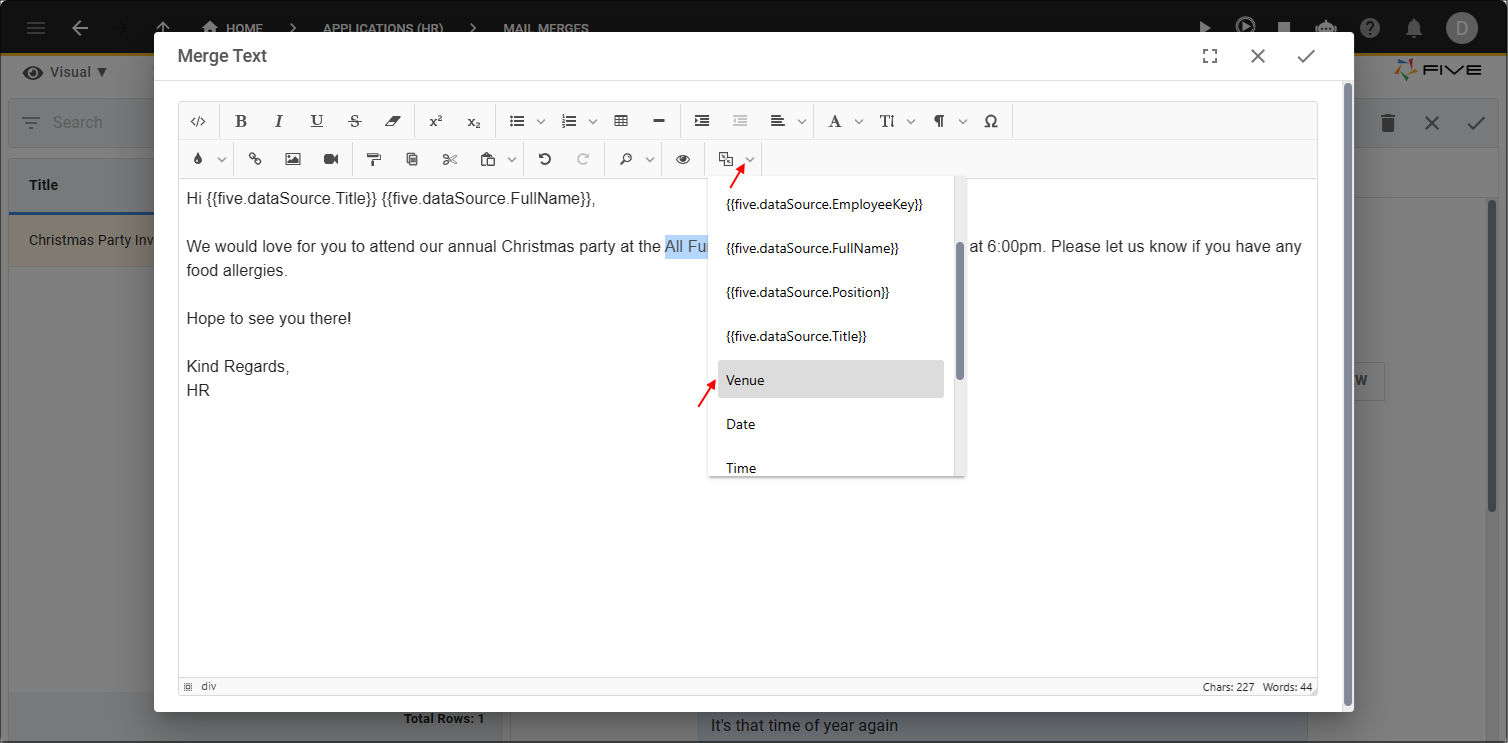Click the Merge Text dialog vertical scrollbar
The width and height of the screenshot is (1508, 743).
click(1347, 395)
